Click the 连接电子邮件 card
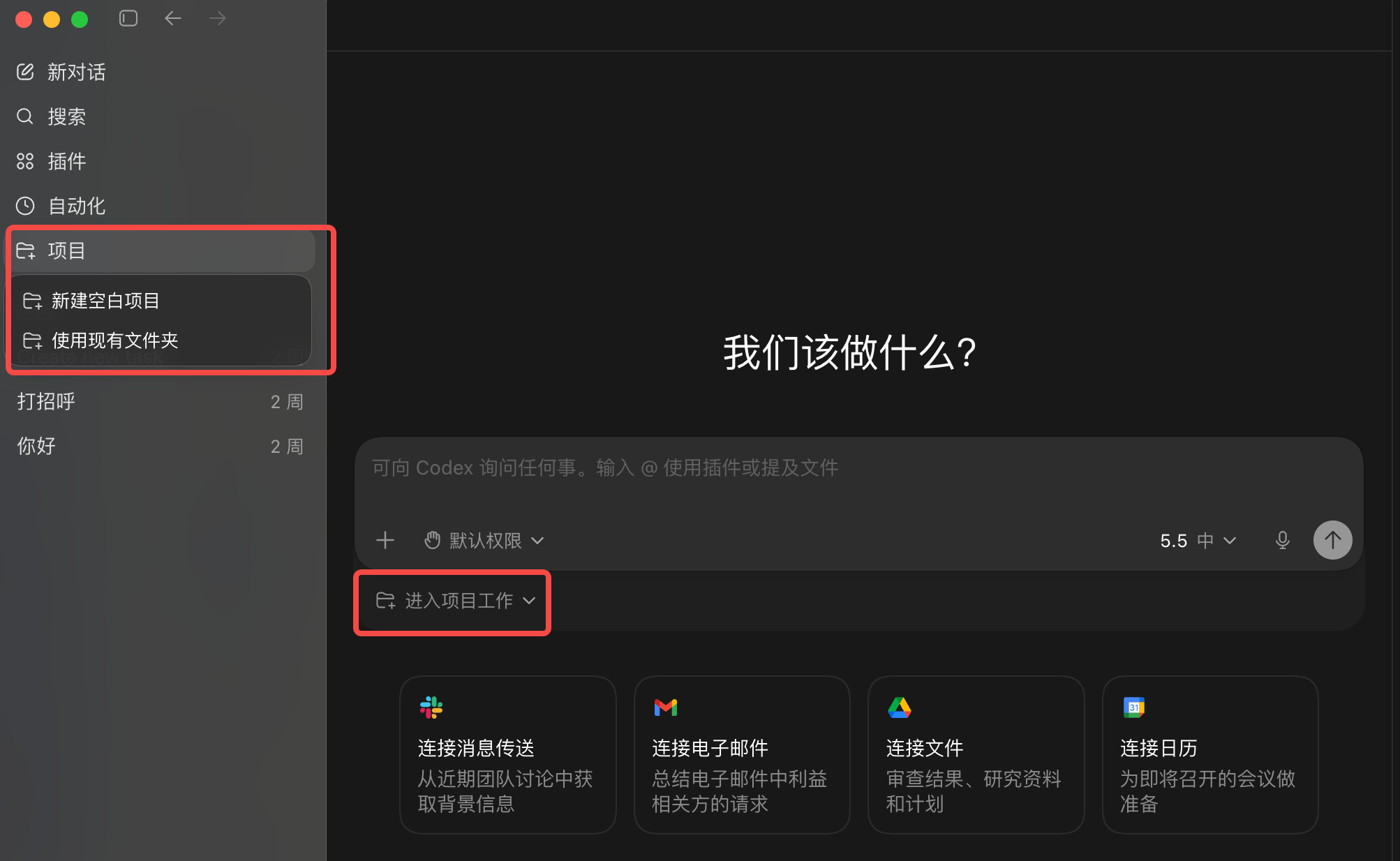 (742, 754)
